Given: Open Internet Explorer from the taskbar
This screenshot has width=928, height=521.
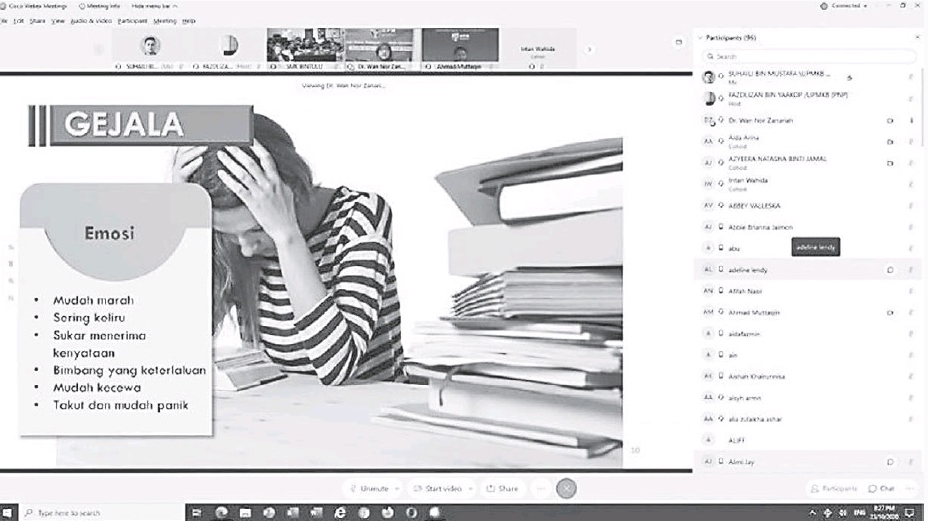Looking at the screenshot, I should (340, 513).
